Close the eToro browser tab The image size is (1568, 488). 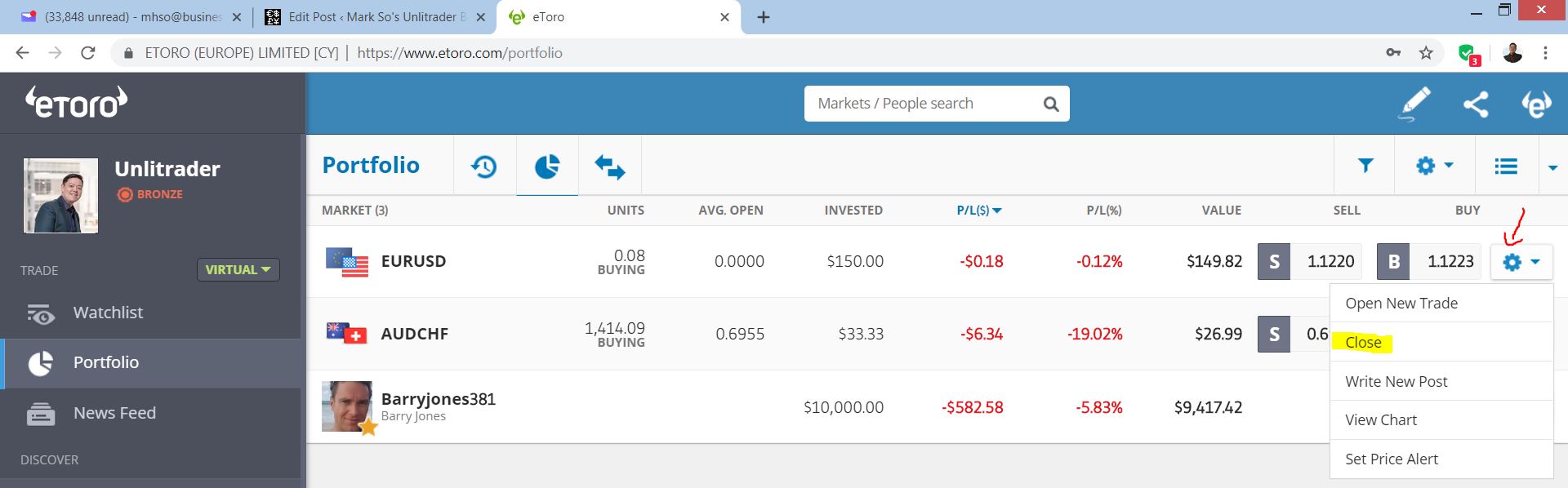coord(724,17)
